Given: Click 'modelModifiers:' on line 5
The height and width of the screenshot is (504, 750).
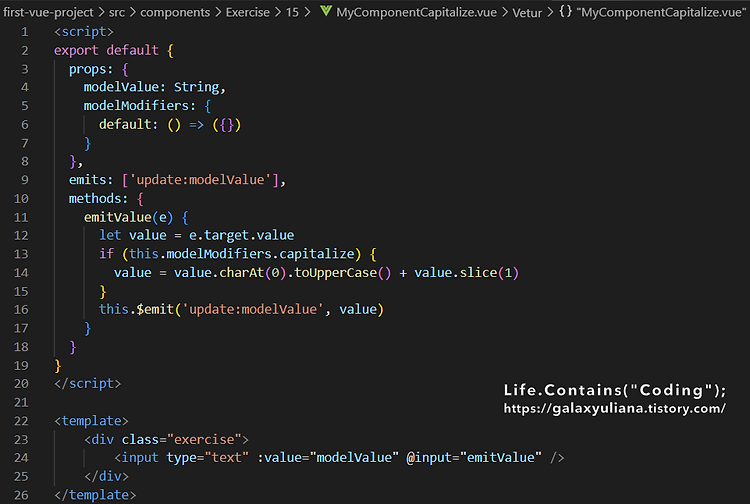Looking at the screenshot, I should 140,106.
